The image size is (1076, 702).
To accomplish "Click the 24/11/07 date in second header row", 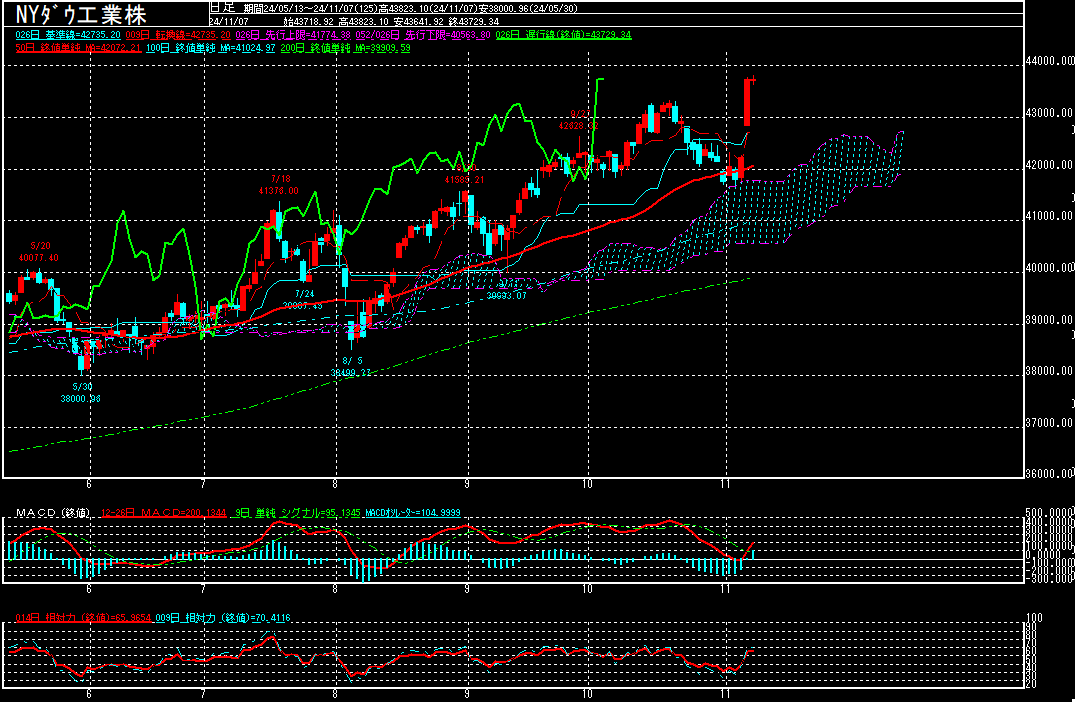I will (229, 22).
